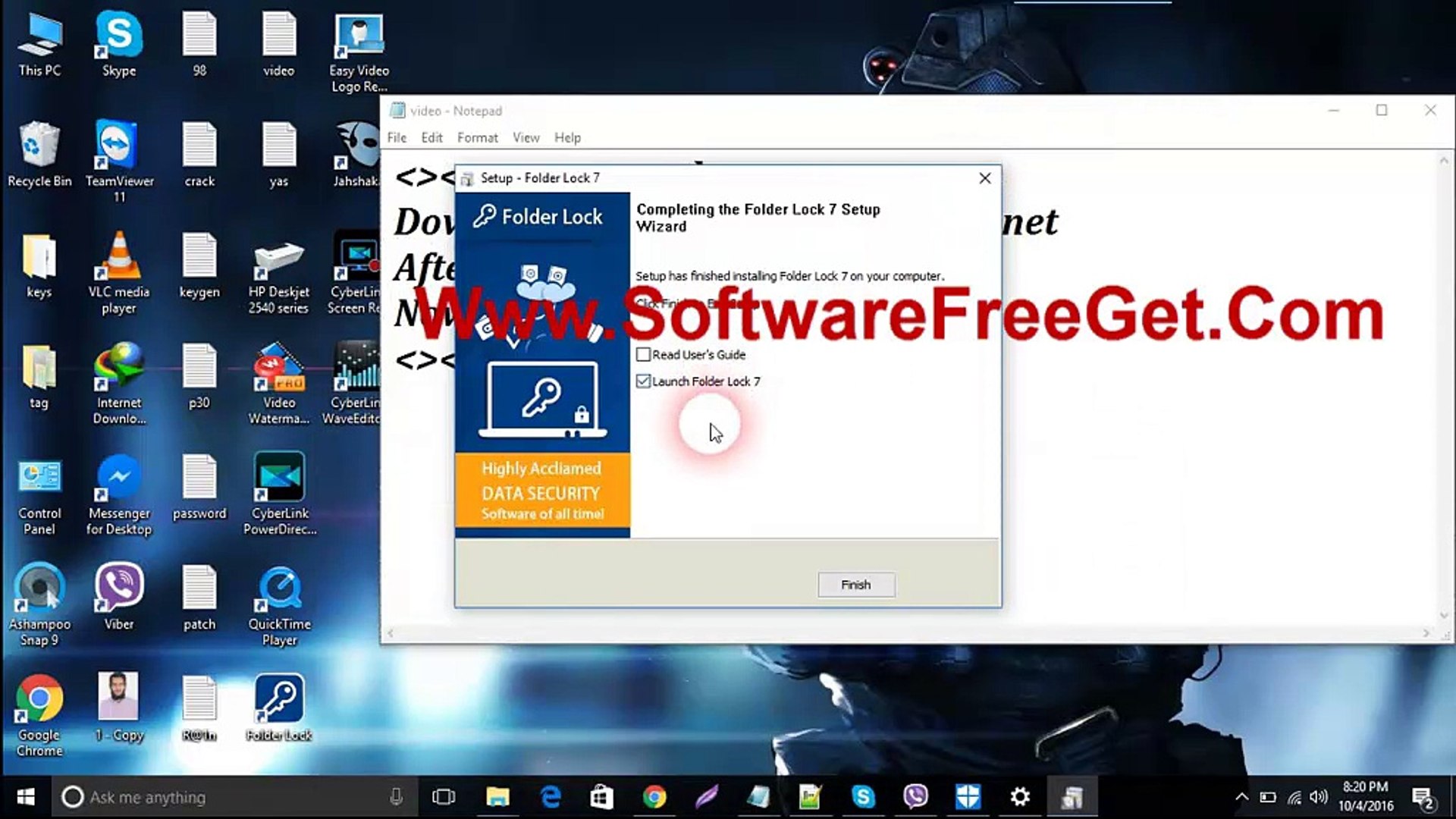Select the CyberLink PowerDirector shortcut
The width and height of the screenshot is (1456, 819).
coord(280,494)
